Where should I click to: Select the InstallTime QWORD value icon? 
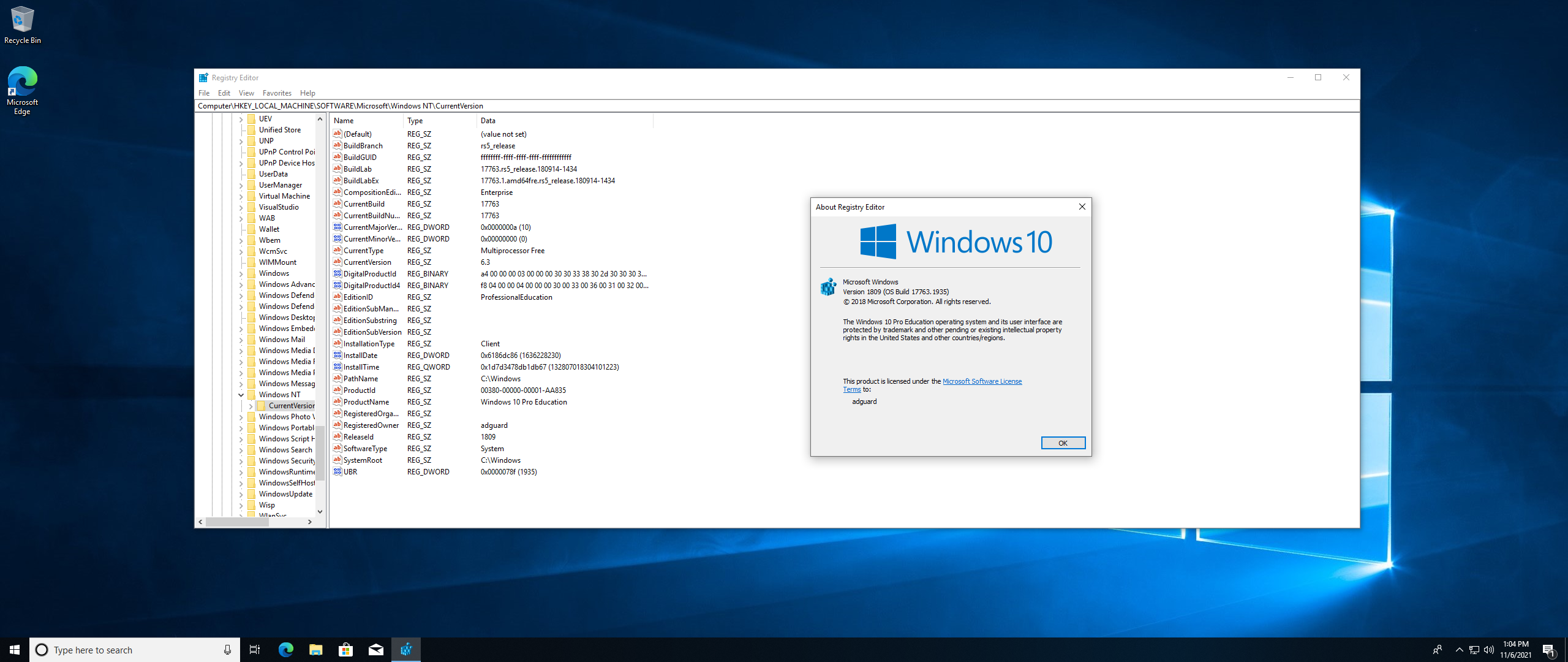coord(337,367)
